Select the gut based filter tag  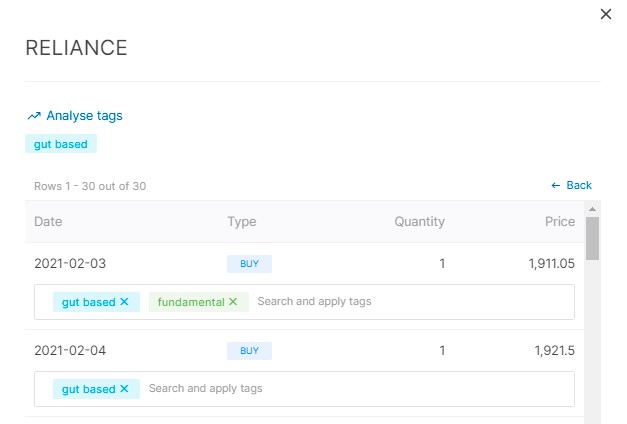(61, 144)
